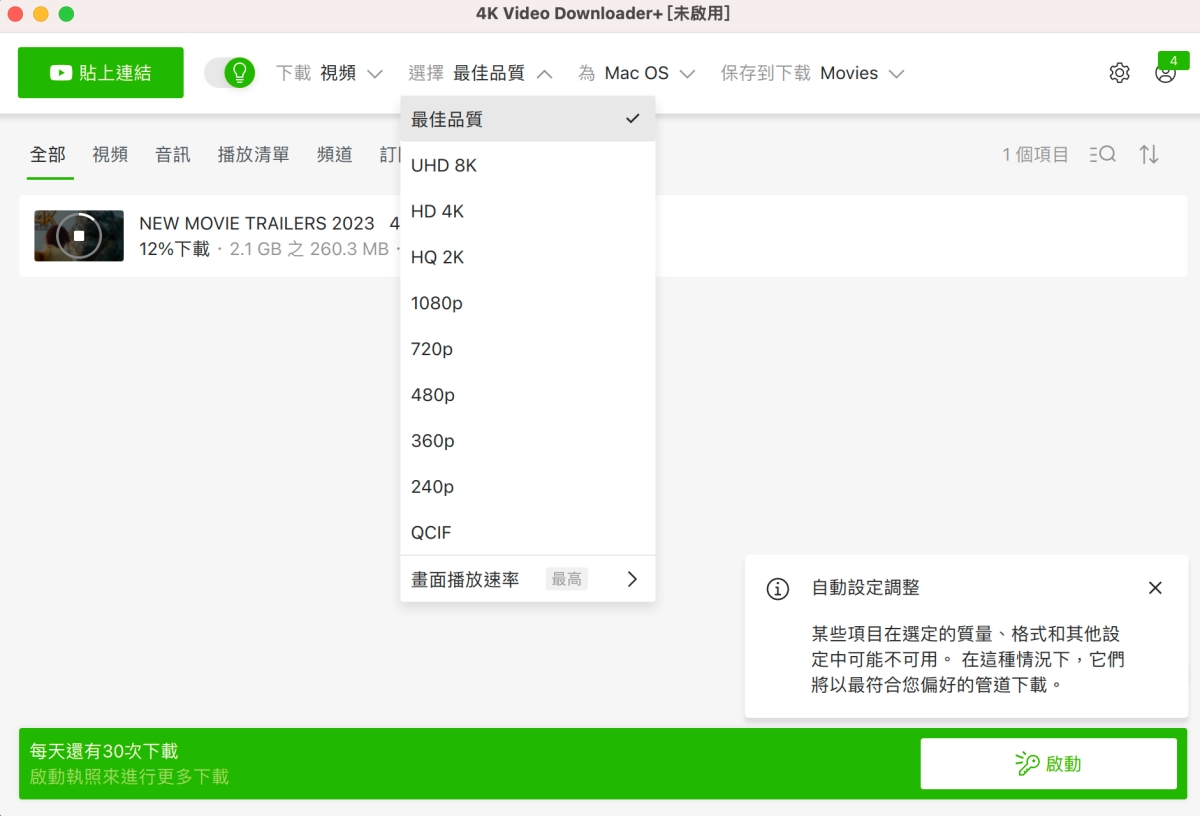1200x816 pixels.
Task: Click the 最高 frame rate badge
Action: pos(567,579)
